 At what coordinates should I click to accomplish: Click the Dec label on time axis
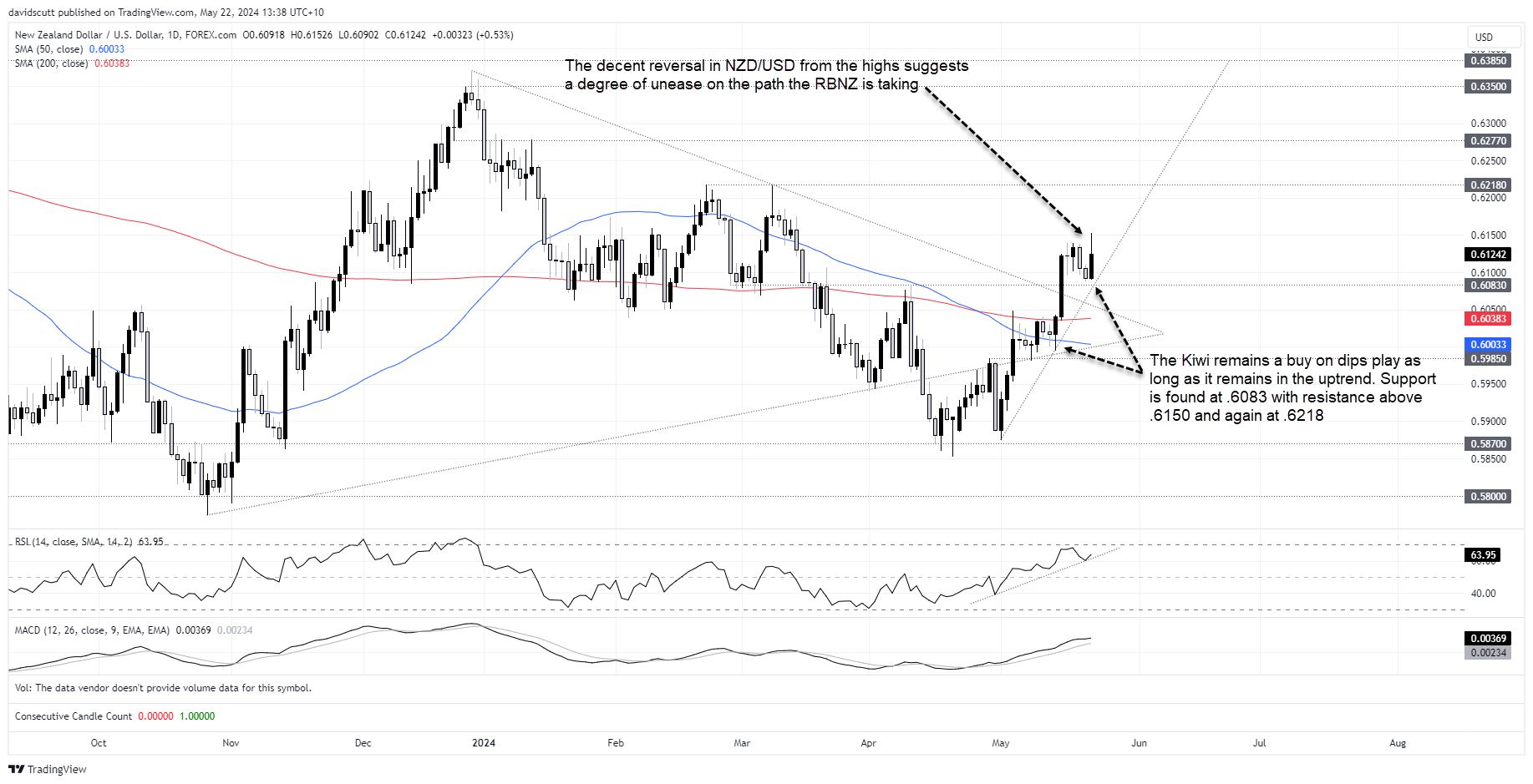click(363, 743)
